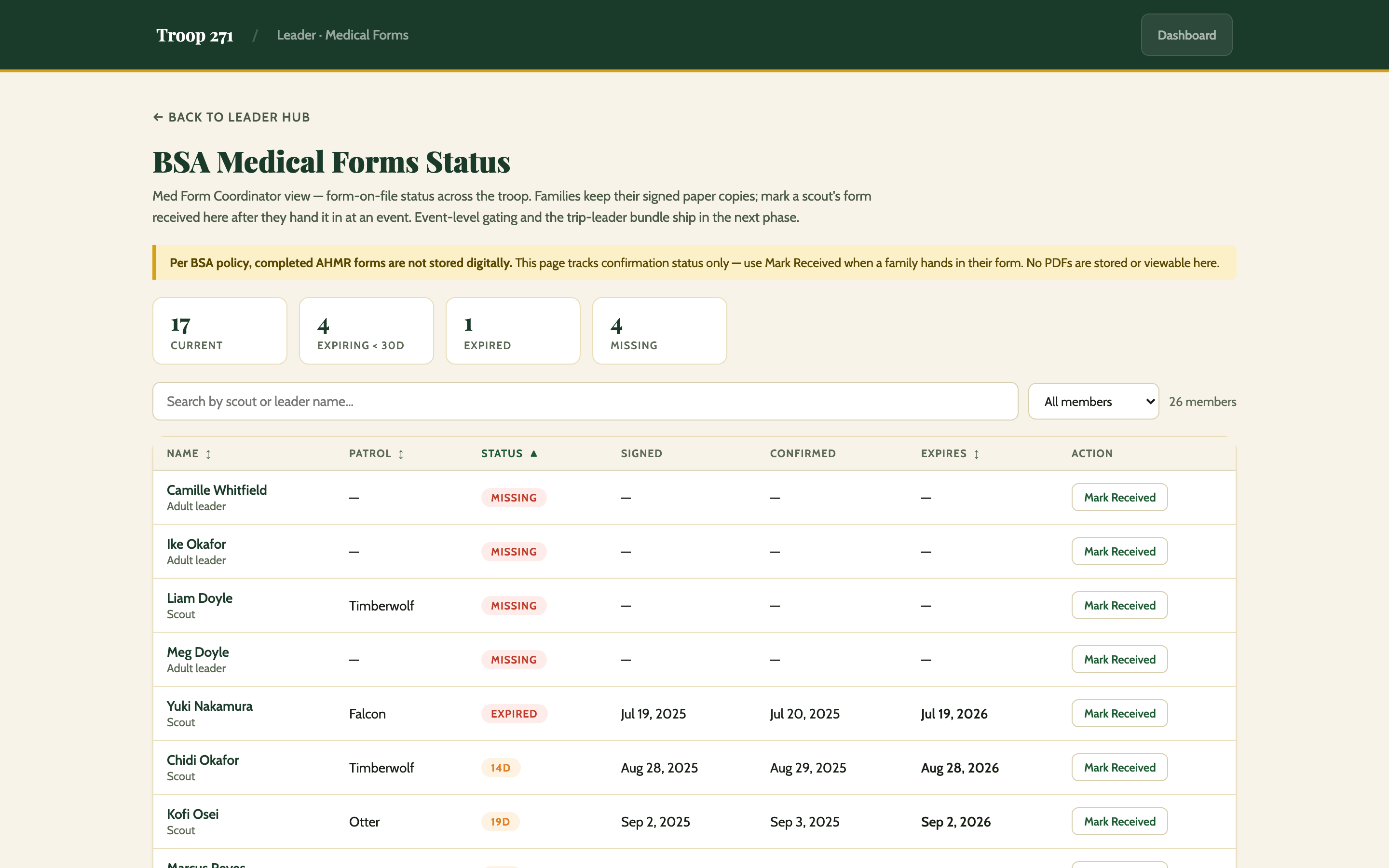Screen dimensions: 1389x868
Task: Click the Chidi Okafor name
Action: pos(203,759)
